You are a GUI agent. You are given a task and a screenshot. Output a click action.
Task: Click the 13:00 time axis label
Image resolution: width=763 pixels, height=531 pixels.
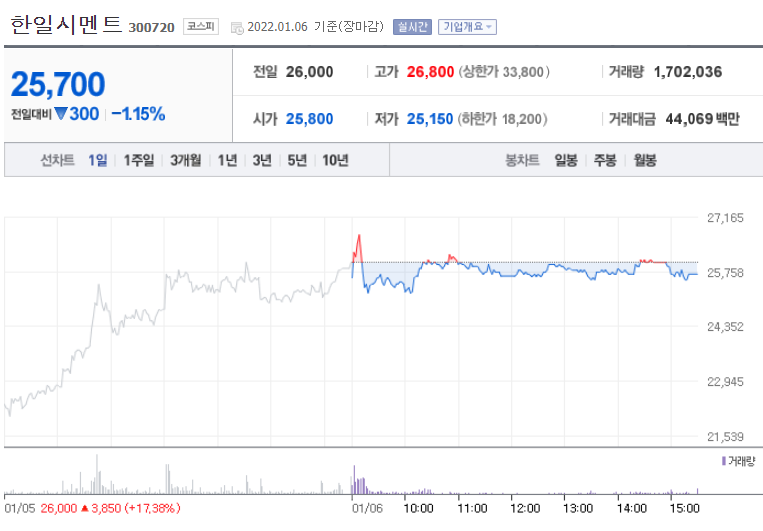coord(578,509)
